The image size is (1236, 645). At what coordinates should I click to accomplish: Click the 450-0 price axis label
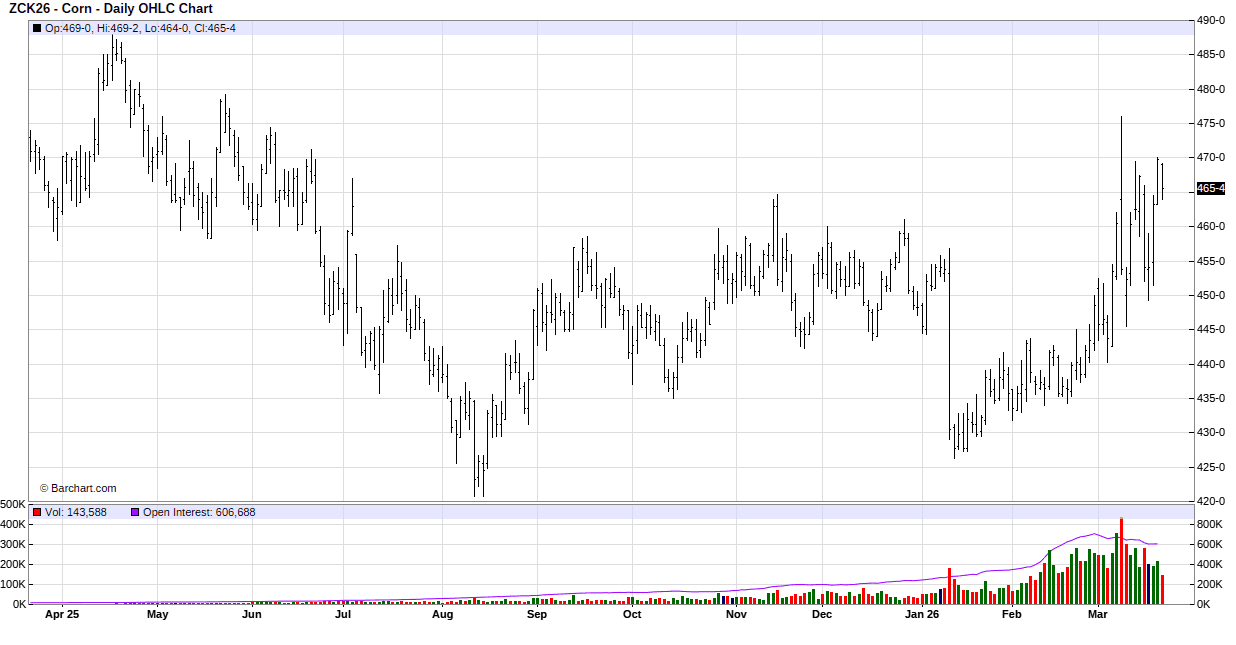point(1211,295)
